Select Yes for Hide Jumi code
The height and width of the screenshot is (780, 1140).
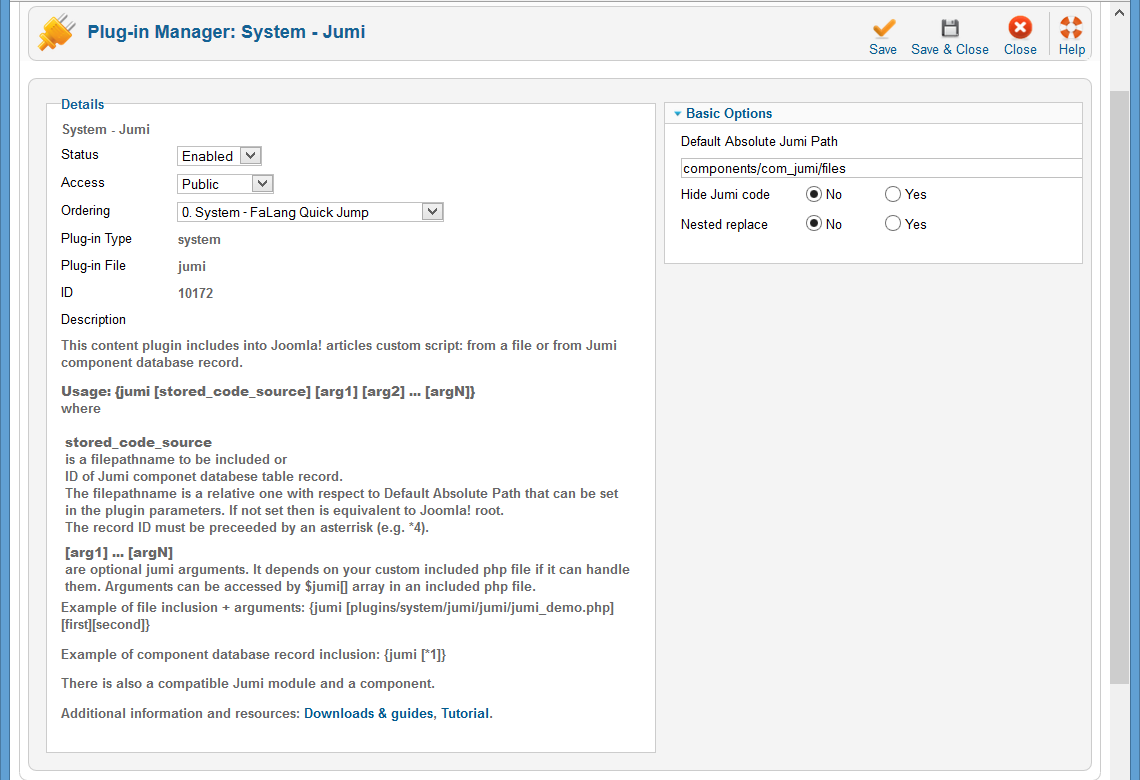893,194
